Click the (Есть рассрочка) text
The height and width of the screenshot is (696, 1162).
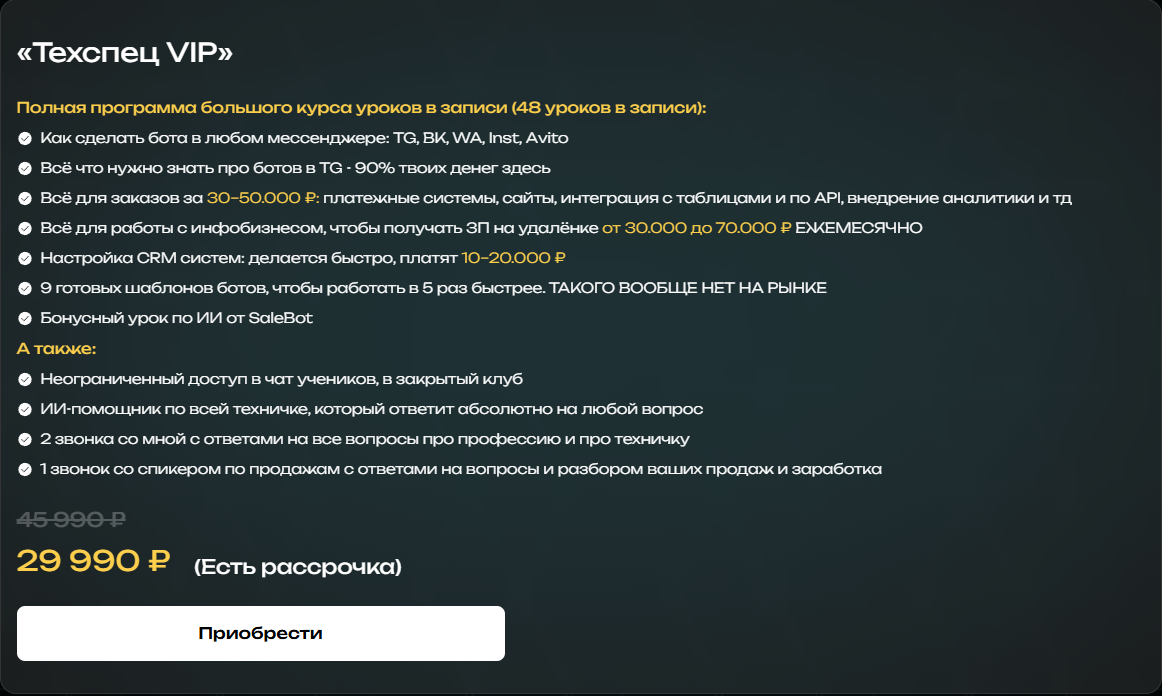point(298,567)
